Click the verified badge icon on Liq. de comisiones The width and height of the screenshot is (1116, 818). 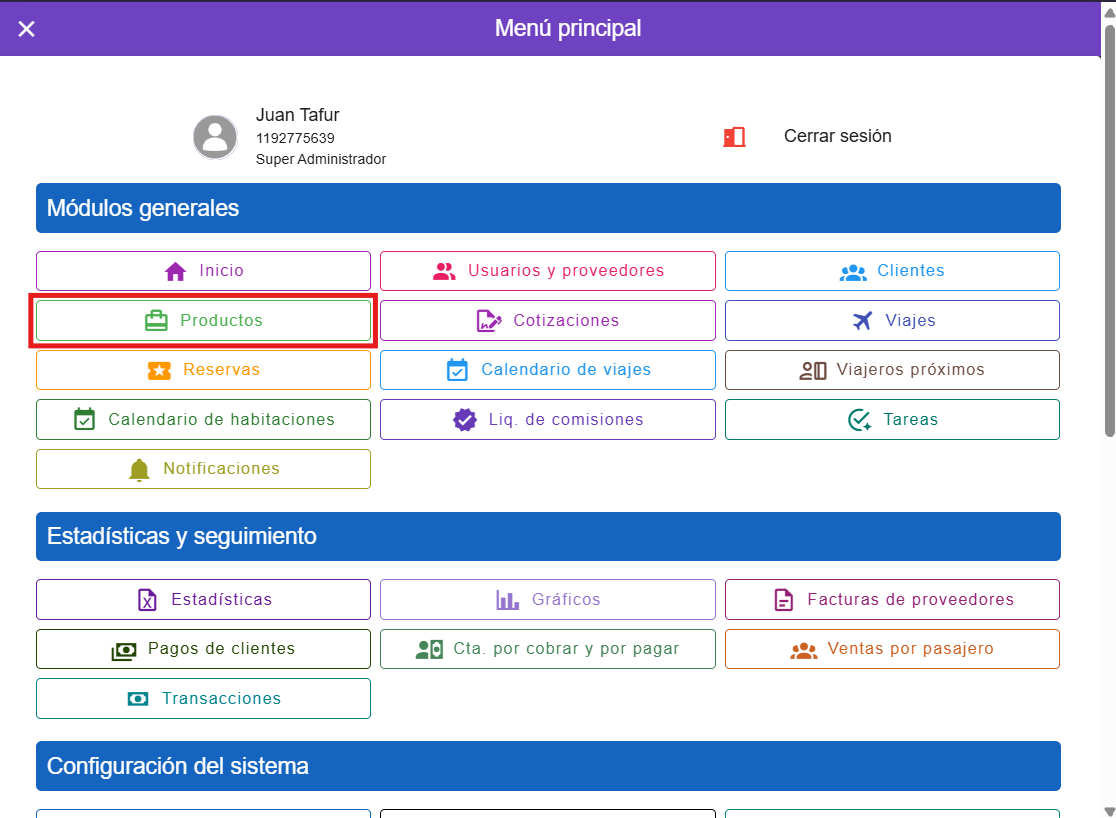click(465, 420)
